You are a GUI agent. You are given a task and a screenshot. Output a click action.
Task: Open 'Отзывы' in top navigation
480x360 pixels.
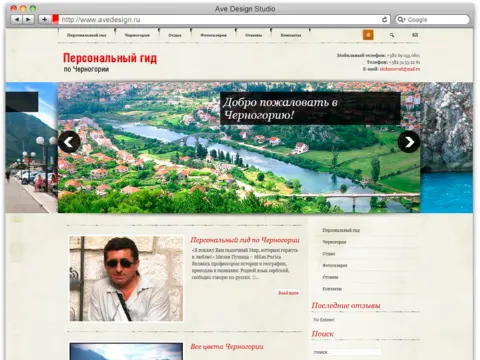point(253,35)
